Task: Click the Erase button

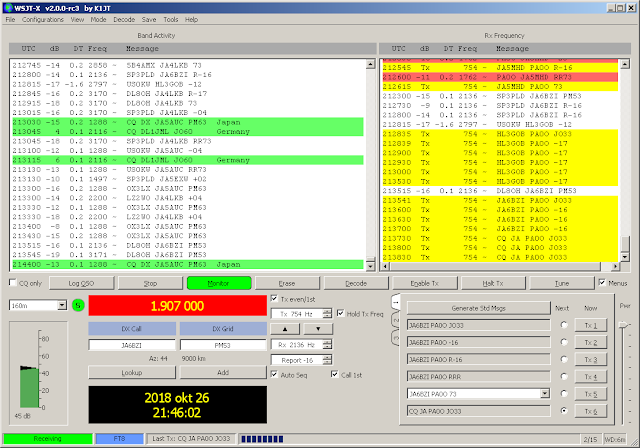Action: point(287,283)
